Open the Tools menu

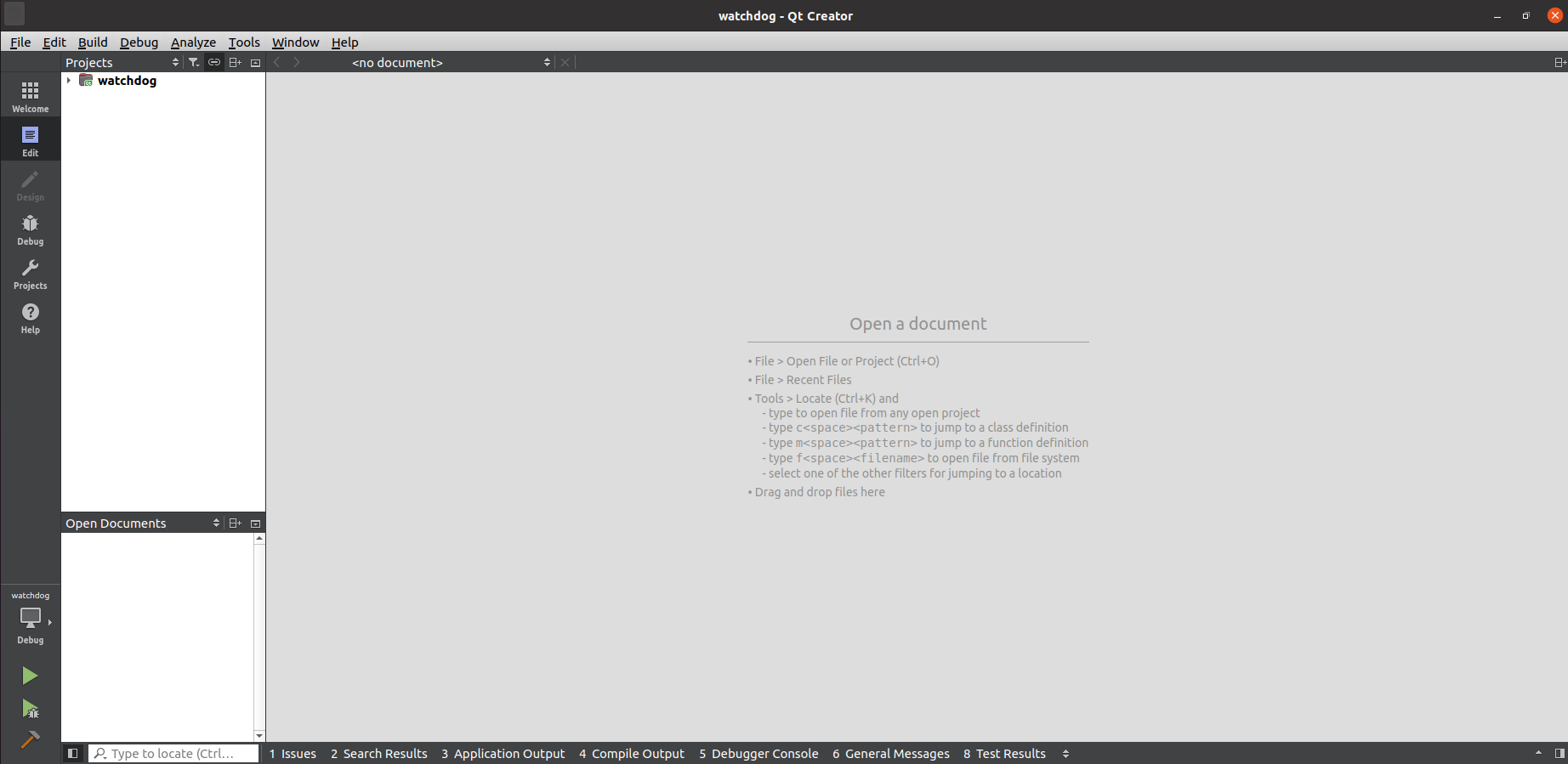click(244, 42)
